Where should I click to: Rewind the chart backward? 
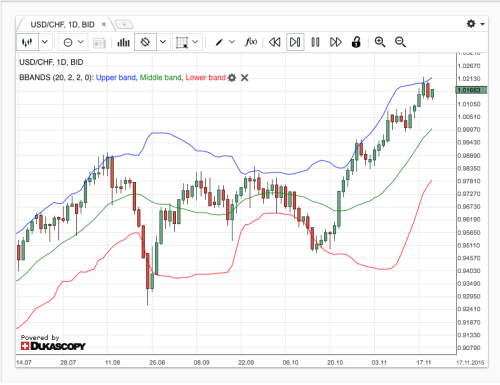click(275, 42)
